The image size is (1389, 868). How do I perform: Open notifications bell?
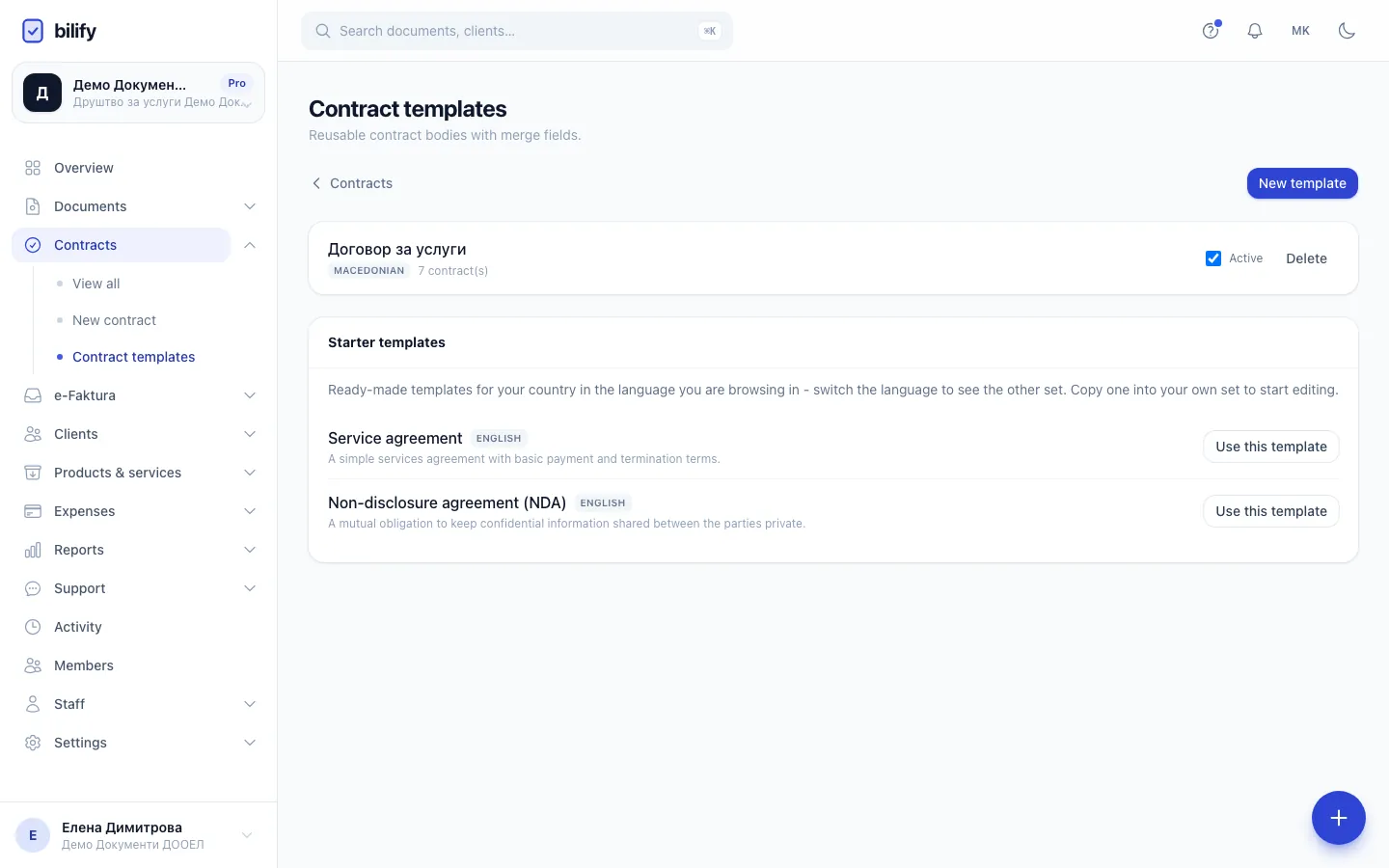(1255, 31)
